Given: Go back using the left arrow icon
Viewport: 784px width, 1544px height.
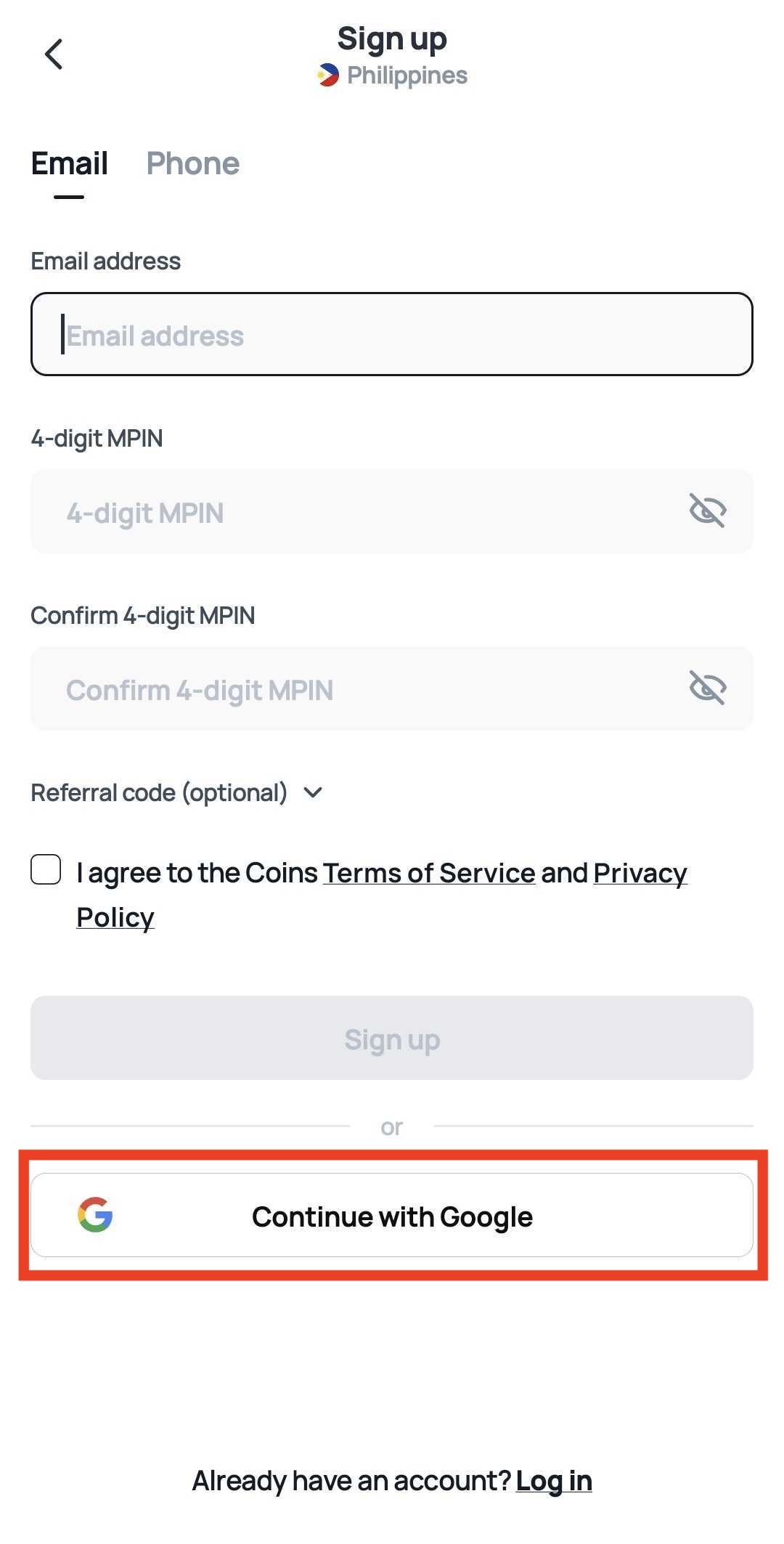Looking at the screenshot, I should click(54, 54).
